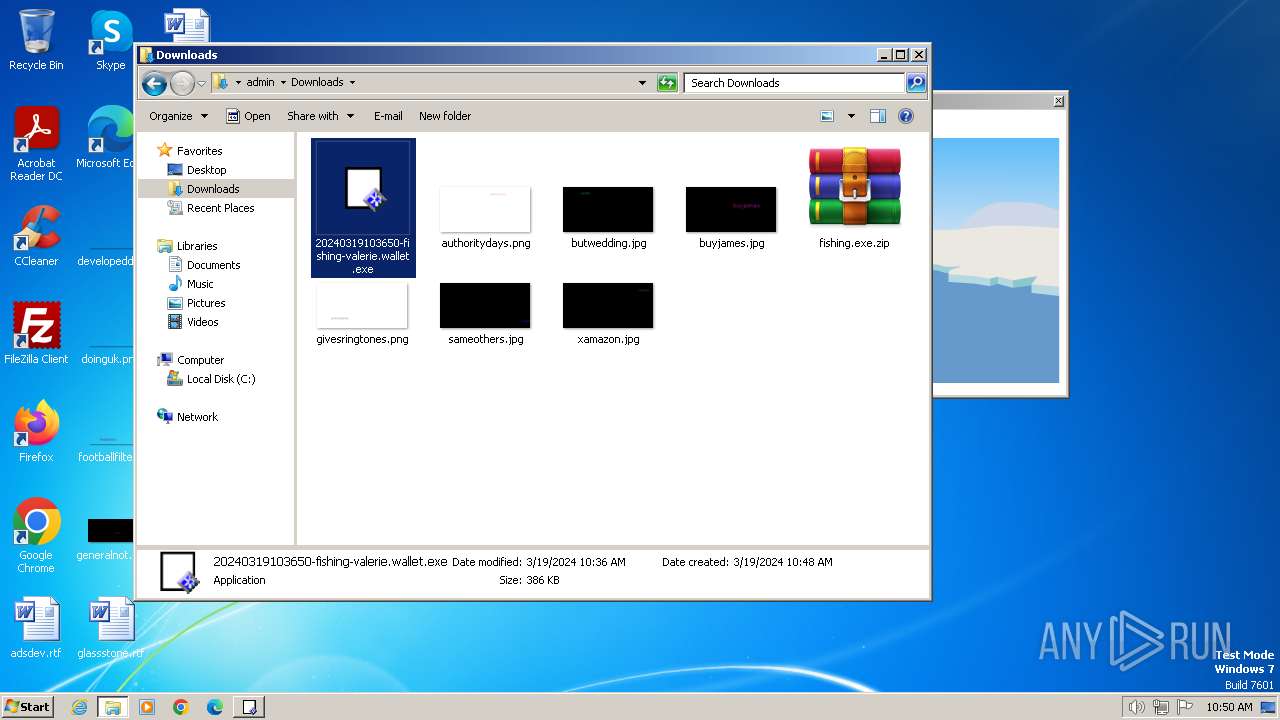
Task: Click the Firefox desktop shortcut
Action: pyautogui.click(x=36, y=432)
